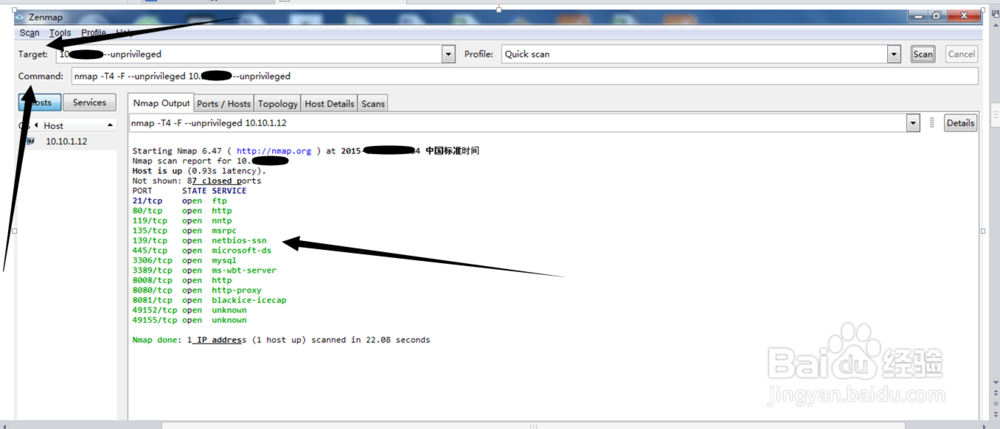Click the Target input field
The height and width of the screenshot is (429, 1000).
(x=250, y=54)
